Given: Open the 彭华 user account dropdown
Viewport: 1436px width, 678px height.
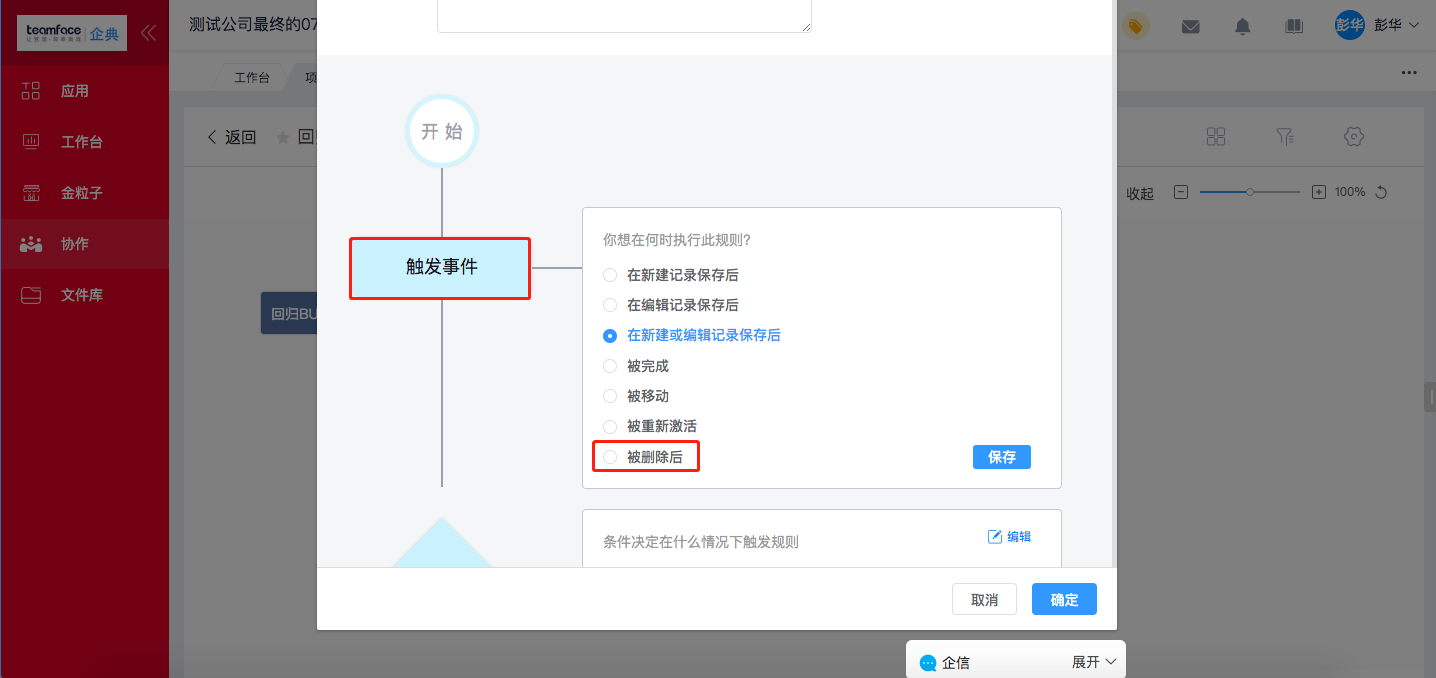Looking at the screenshot, I should [1378, 26].
